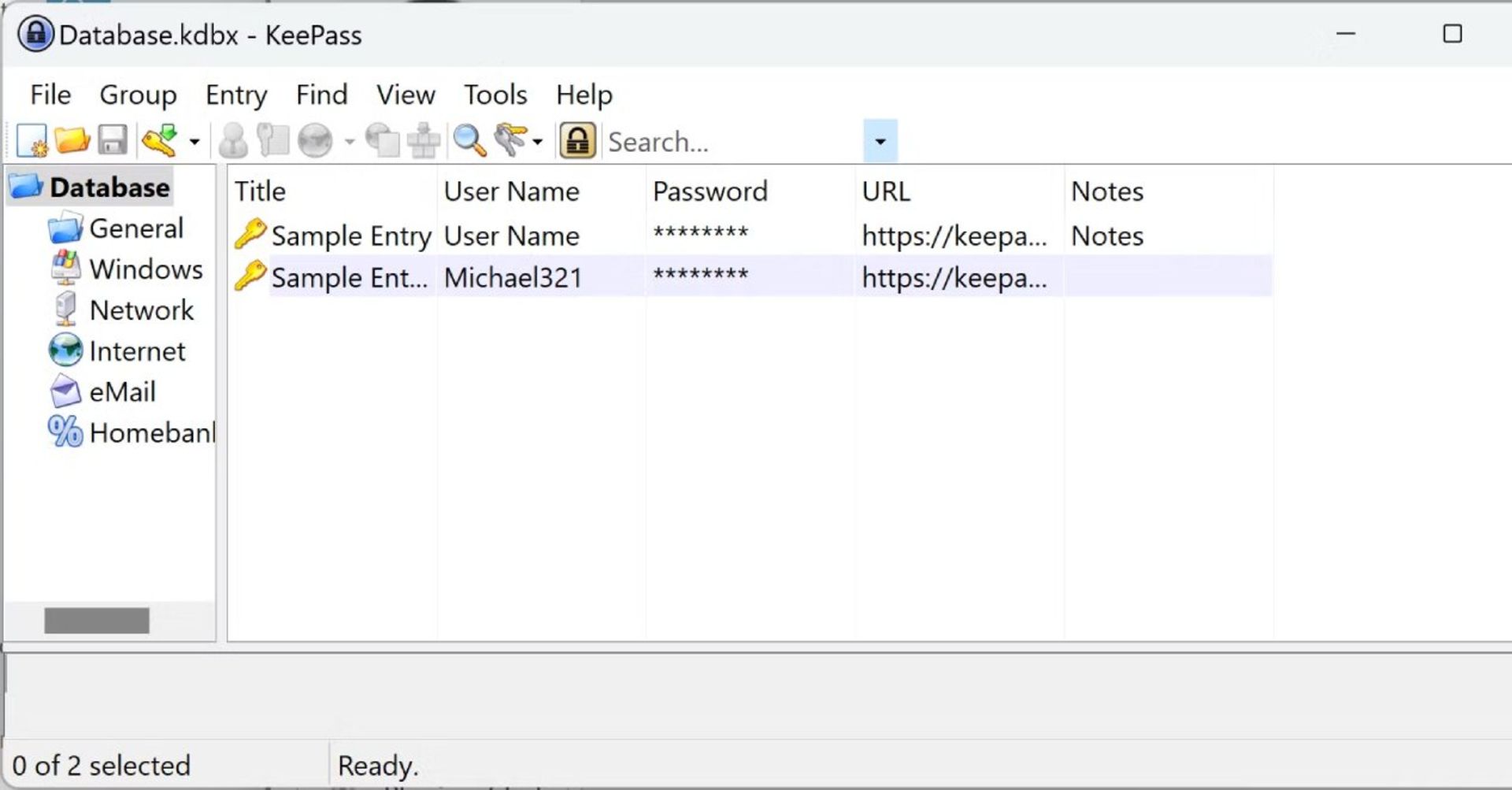Click the Copy Password toolbar icon
The image size is (1512, 790).
click(x=273, y=141)
